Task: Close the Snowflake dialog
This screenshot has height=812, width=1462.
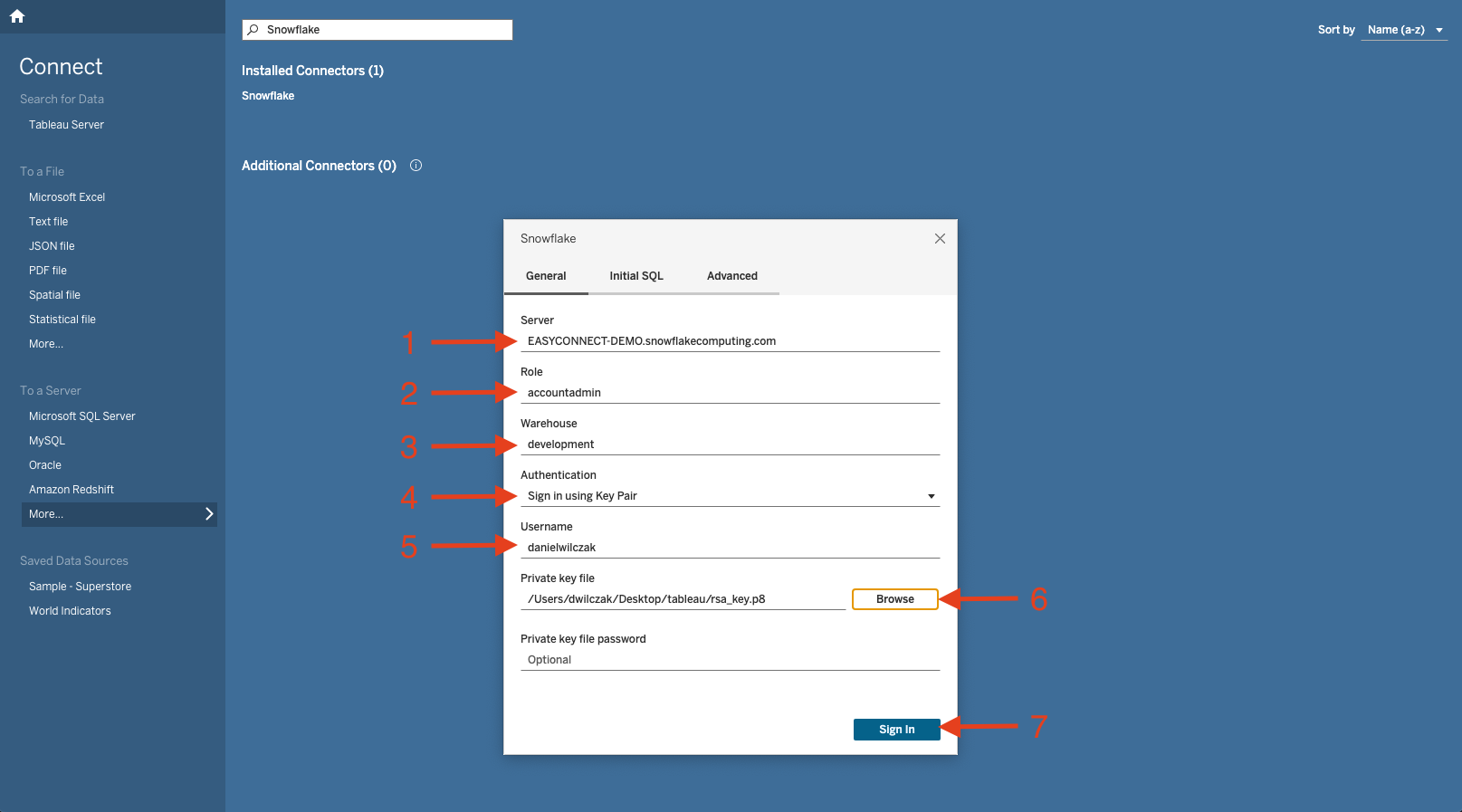Action: coord(940,239)
